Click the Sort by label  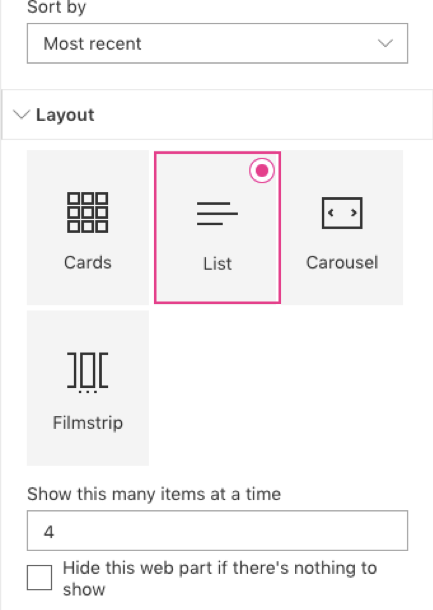coord(56,7)
